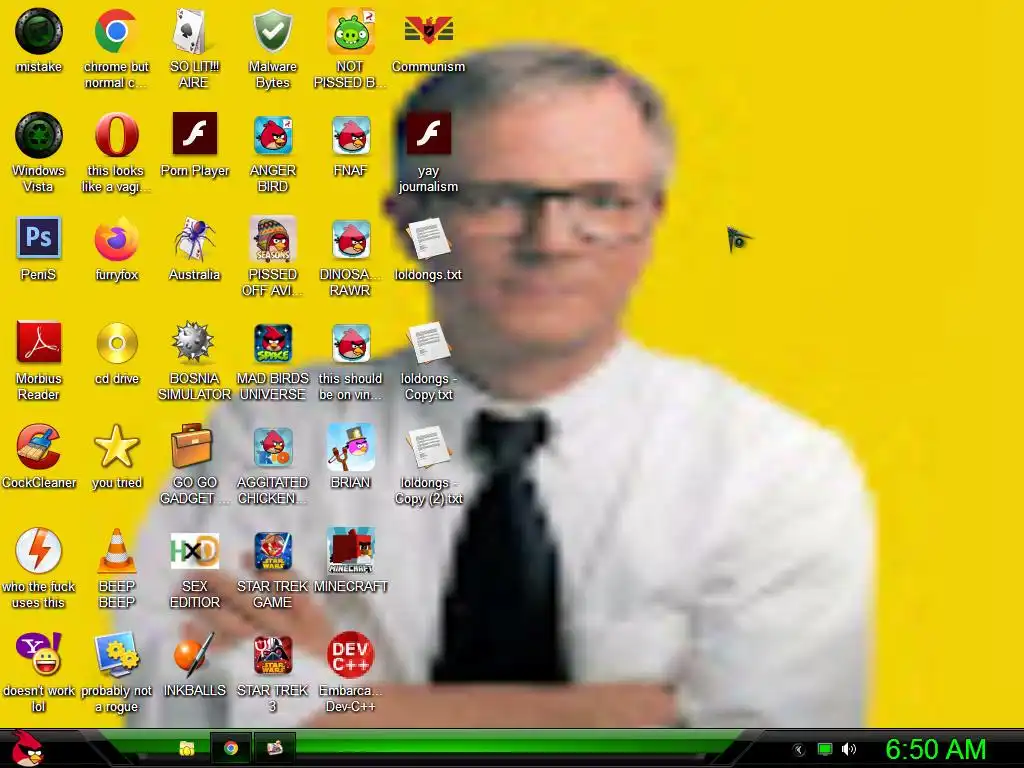Open the 'BOSNIA SIMULATOR' minesweeper icon
The width and height of the screenshot is (1024, 768).
193,342
